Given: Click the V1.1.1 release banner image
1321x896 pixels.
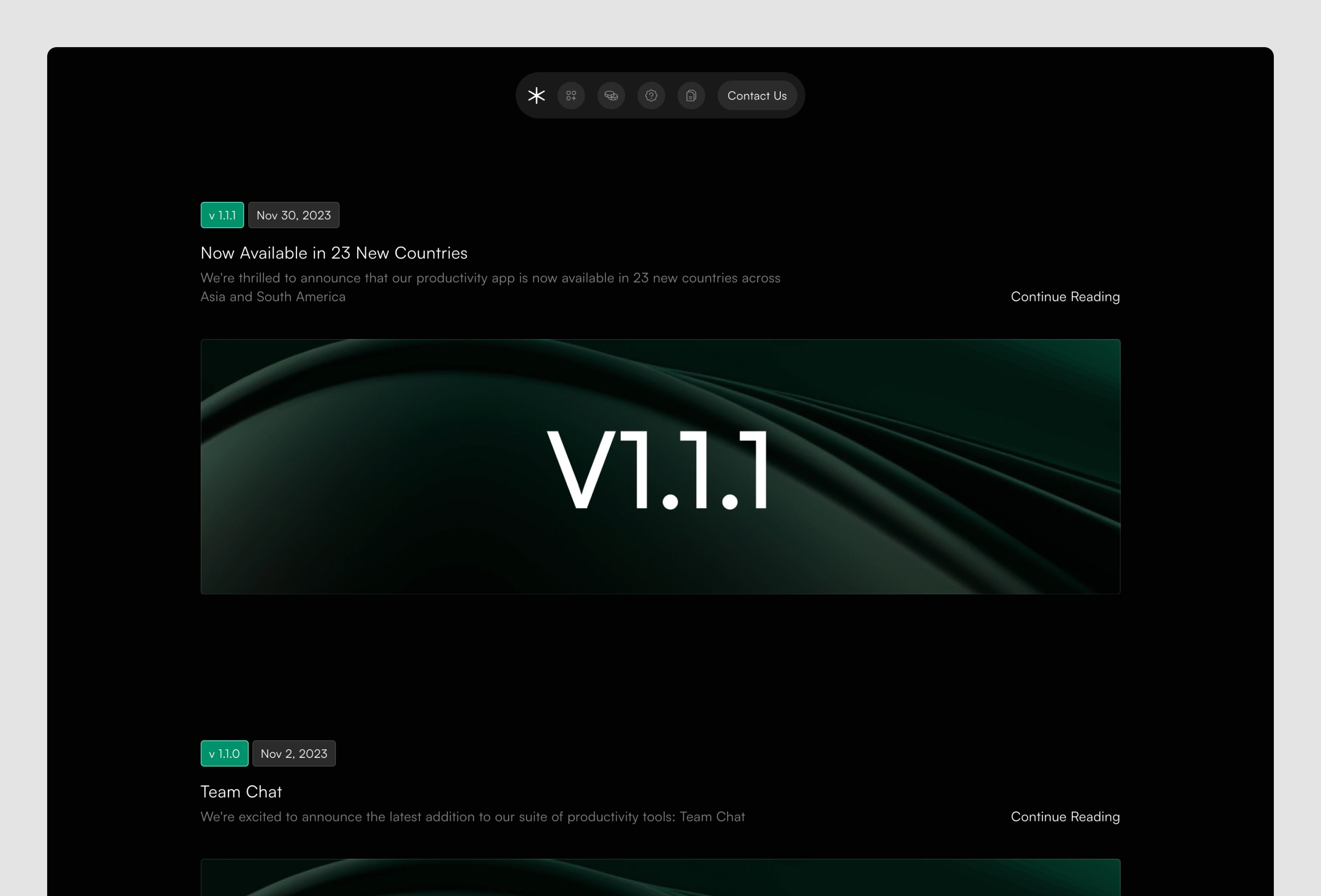Looking at the screenshot, I should pos(660,467).
